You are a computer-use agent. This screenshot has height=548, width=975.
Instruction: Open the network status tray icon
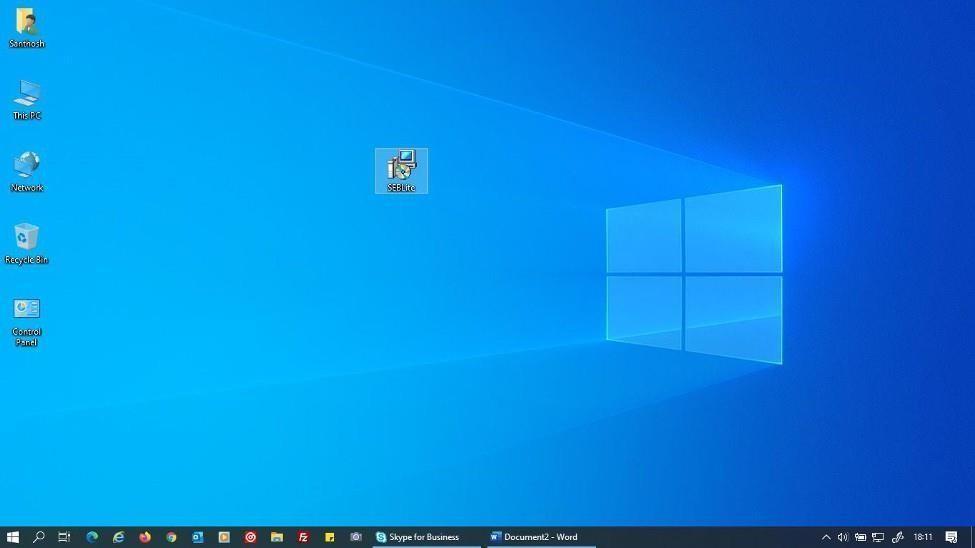click(x=878, y=537)
